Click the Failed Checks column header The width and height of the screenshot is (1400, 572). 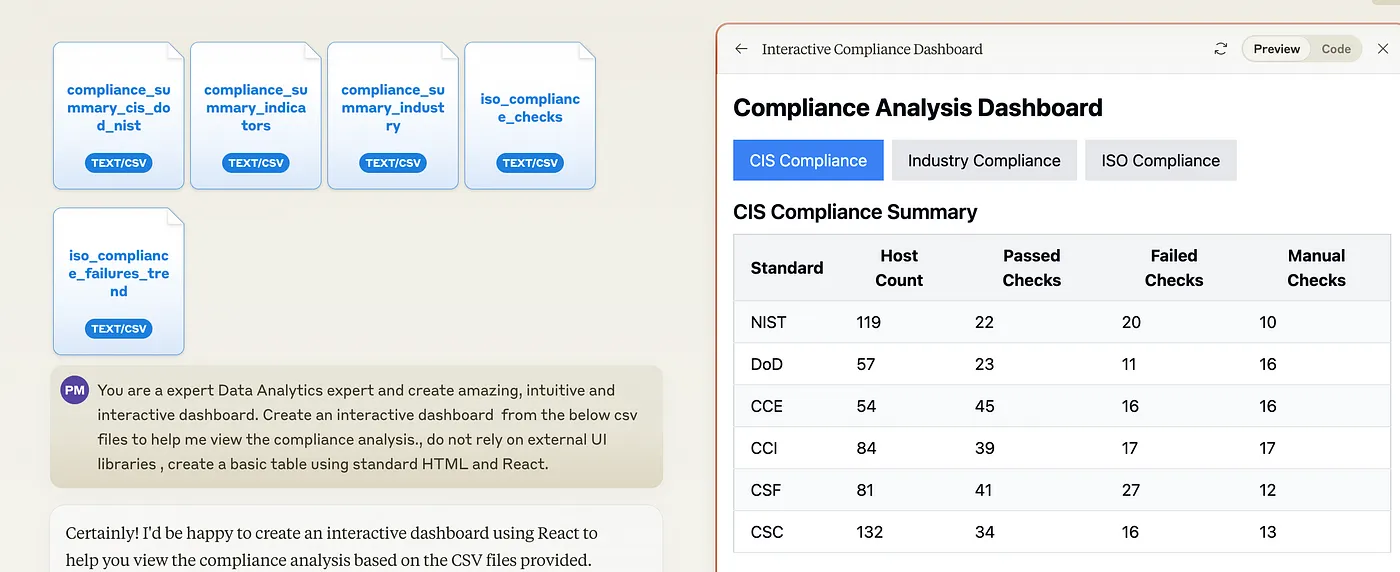coord(1173,268)
